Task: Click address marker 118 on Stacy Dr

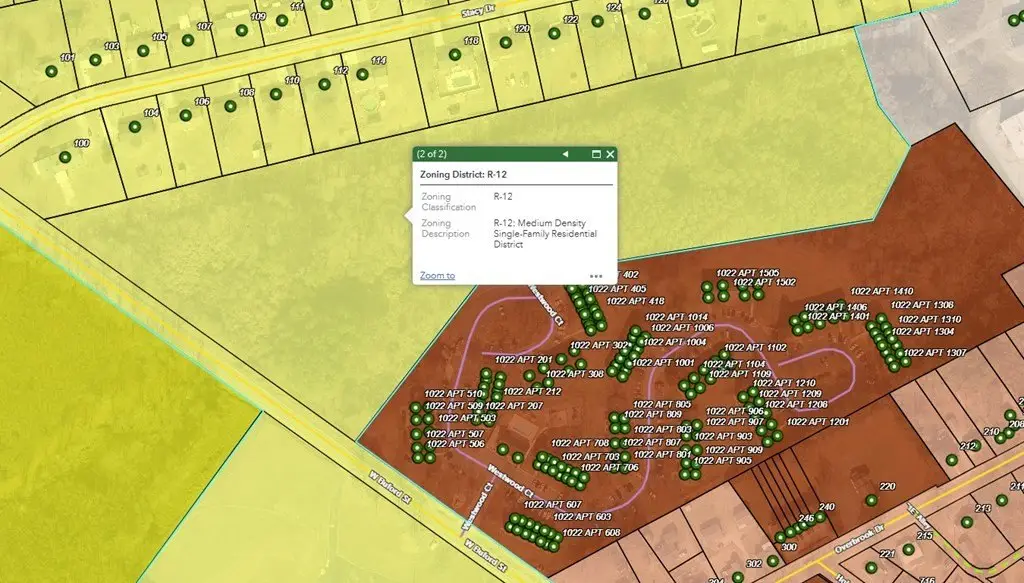Action: coord(455,55)
